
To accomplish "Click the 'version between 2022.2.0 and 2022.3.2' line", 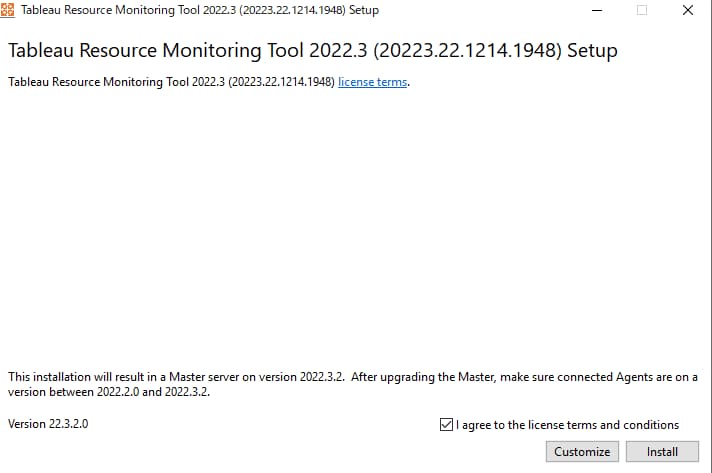I will (109, 392).
